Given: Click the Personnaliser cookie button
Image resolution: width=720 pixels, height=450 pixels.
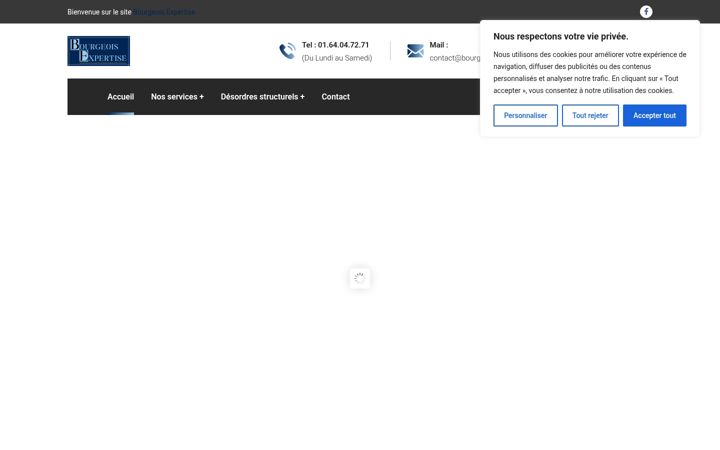Looking at the screenshot, I should tap(525, 115).
